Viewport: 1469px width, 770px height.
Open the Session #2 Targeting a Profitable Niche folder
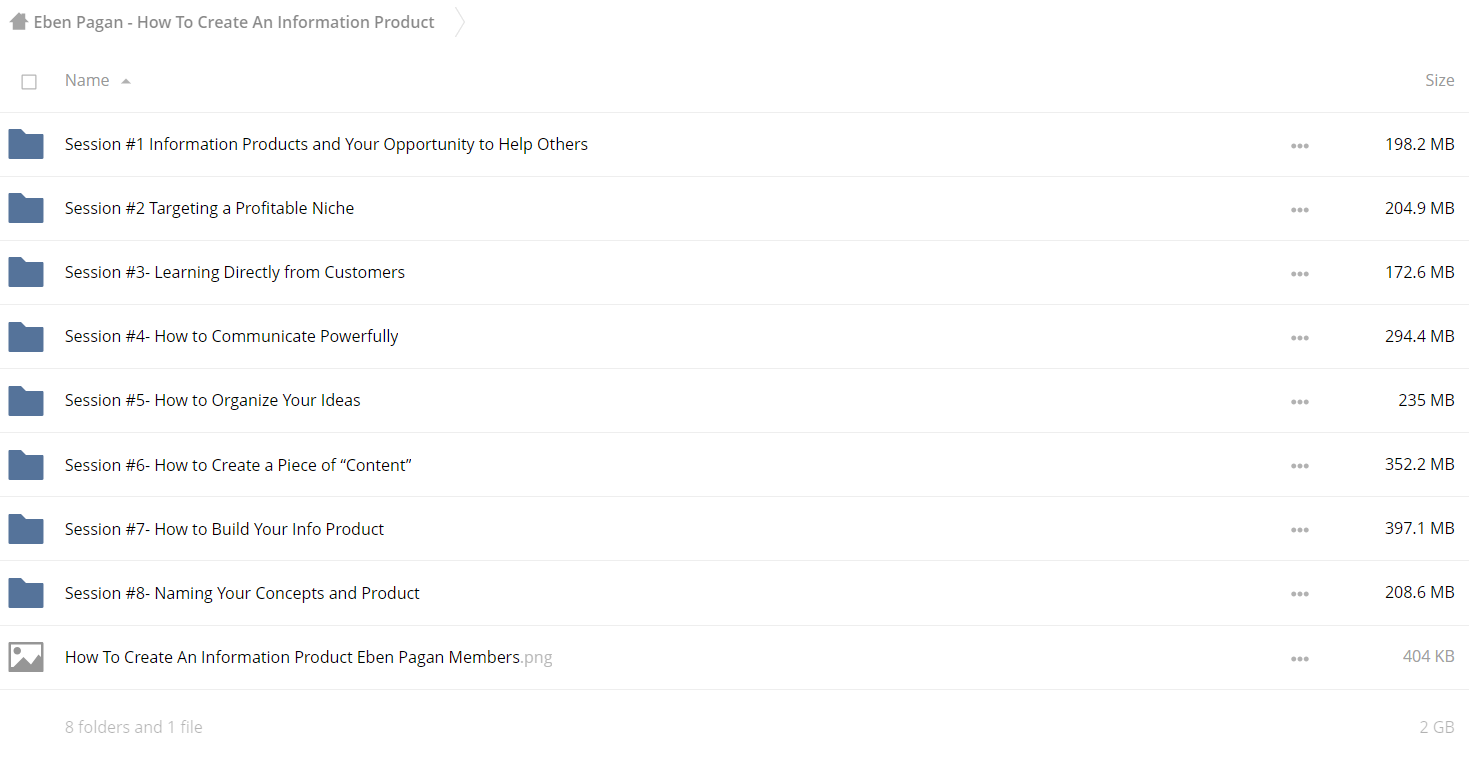pyautogui.click(x=209, y=208)
